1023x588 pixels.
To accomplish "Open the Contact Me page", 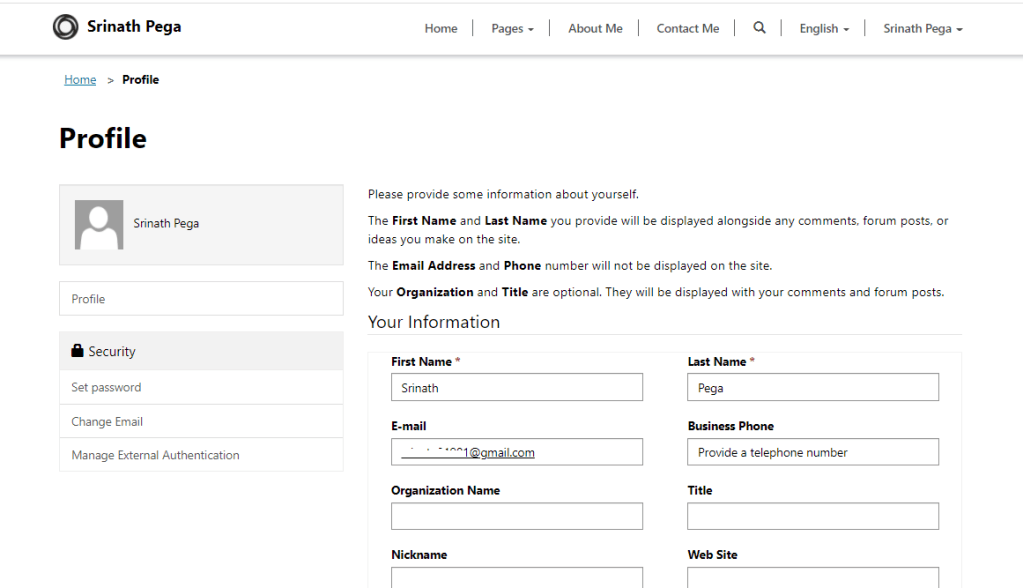I will click(687, 29).
